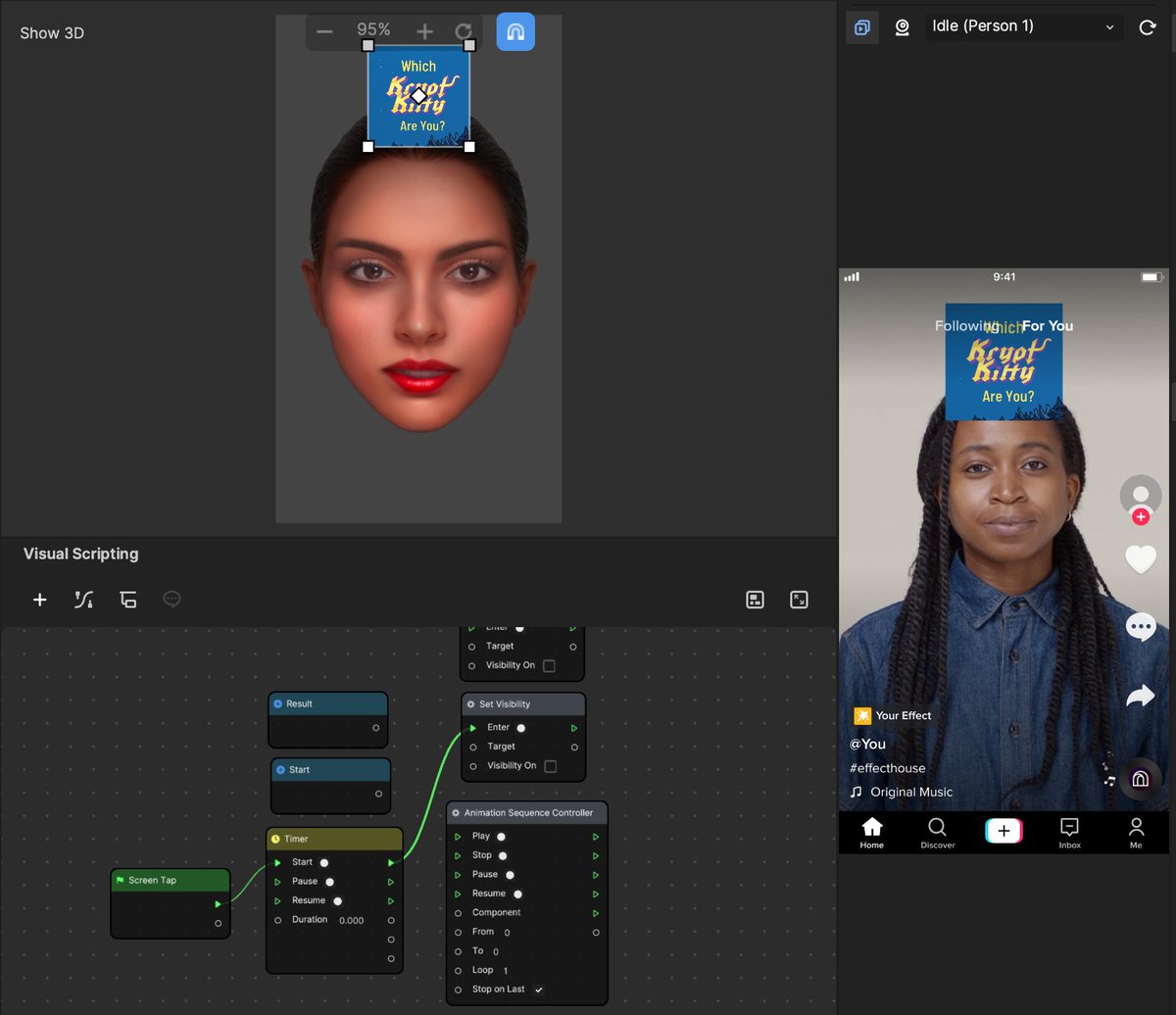Zoom in with the plus icon
This screenshot has width=1176, height=1015.
[424, 32]
